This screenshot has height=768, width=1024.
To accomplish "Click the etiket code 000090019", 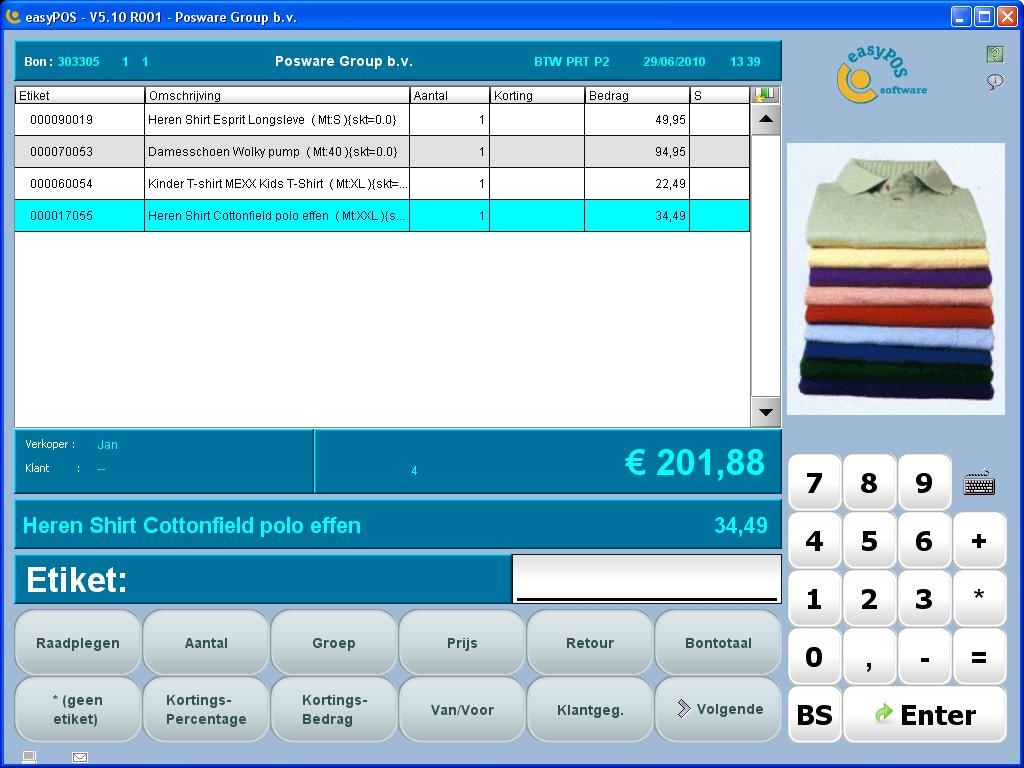I will tap(61, 120).
